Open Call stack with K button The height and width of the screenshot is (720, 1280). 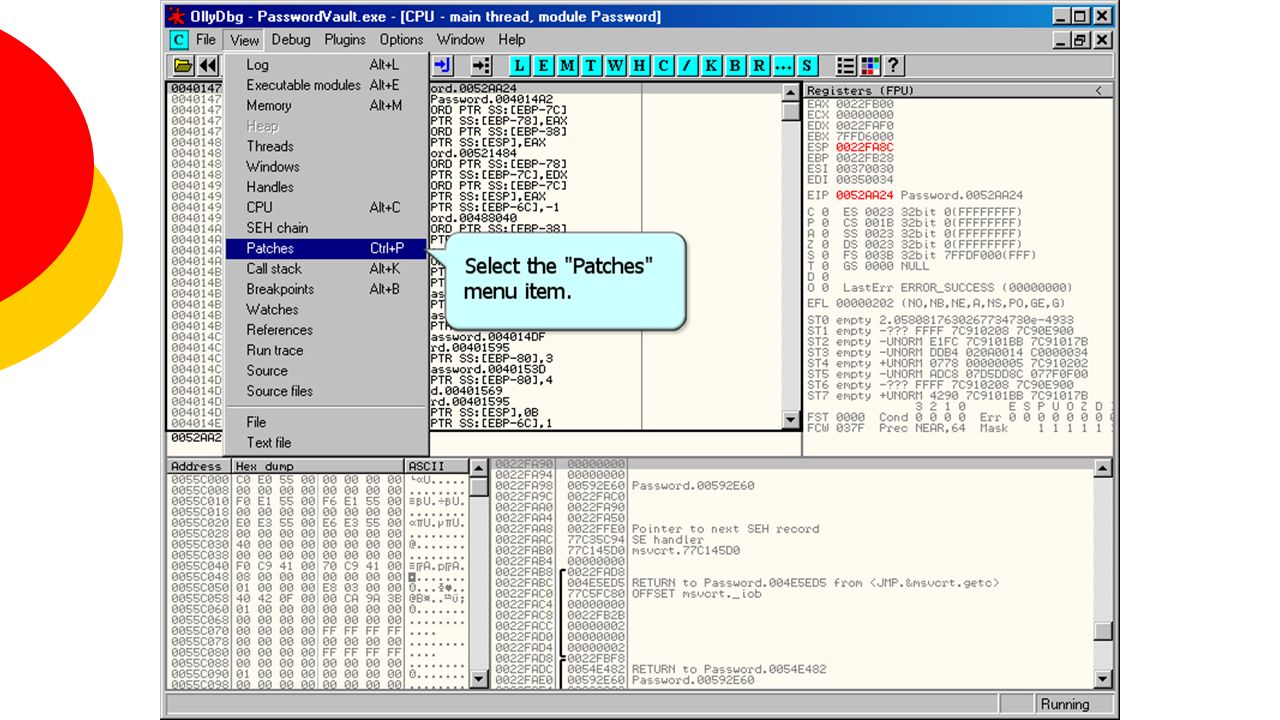click(x=712, y=66)
